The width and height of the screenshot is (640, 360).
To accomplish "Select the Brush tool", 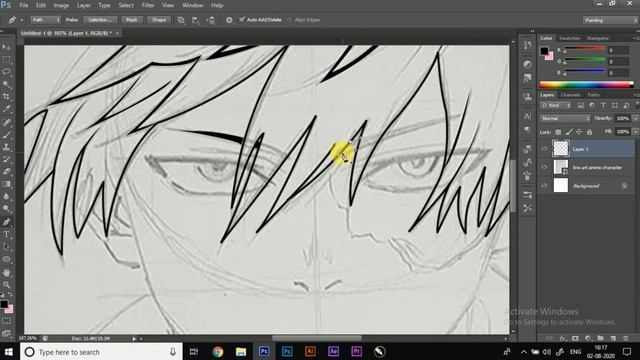I will tap(6, 135).
